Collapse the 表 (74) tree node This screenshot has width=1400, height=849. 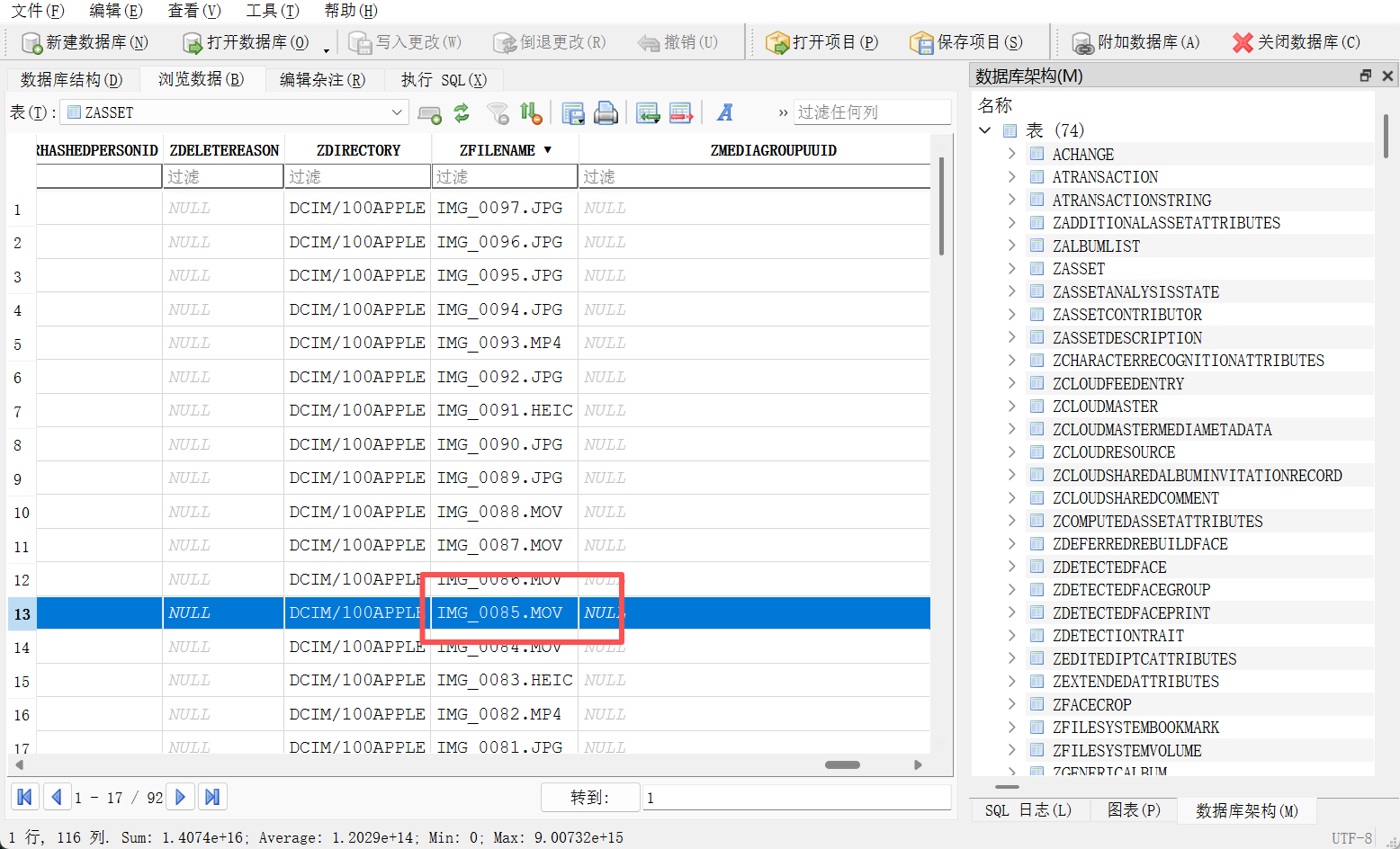pyautogui.click(x=985, y=130)
